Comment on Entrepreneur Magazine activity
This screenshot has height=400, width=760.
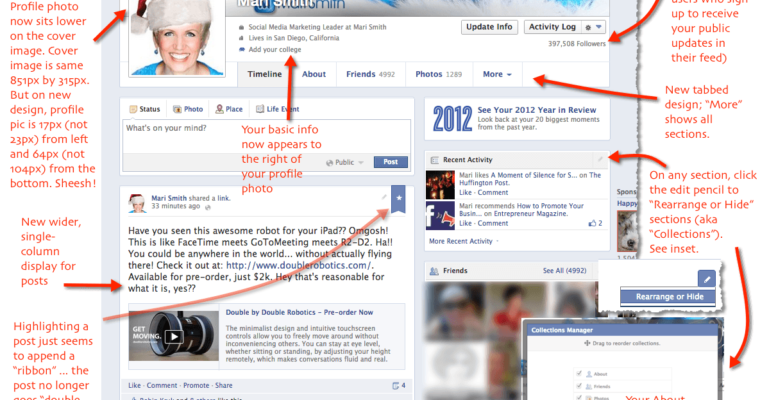(x=493, y=224)
